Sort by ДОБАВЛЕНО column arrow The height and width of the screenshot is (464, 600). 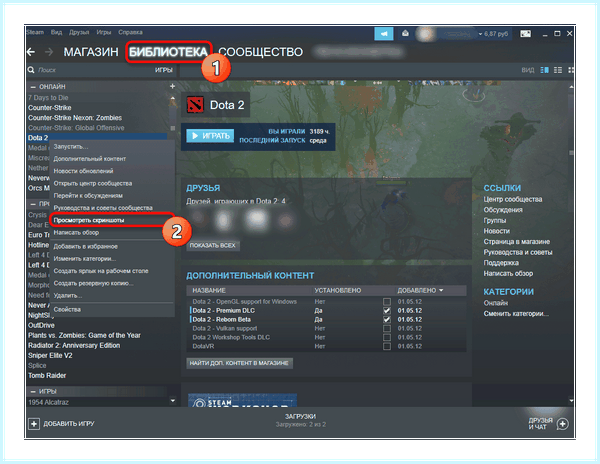coord(441,290)
